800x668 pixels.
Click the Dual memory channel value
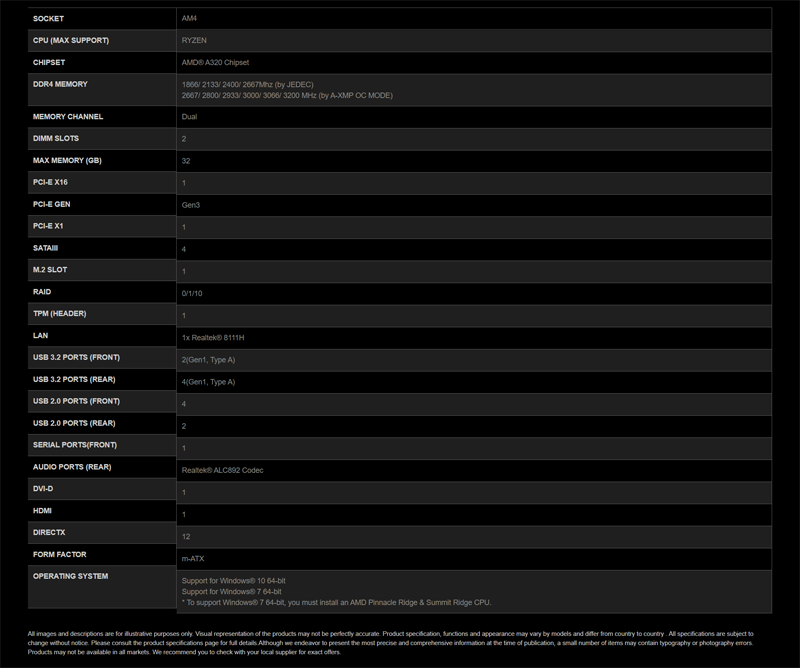[189, 117]
